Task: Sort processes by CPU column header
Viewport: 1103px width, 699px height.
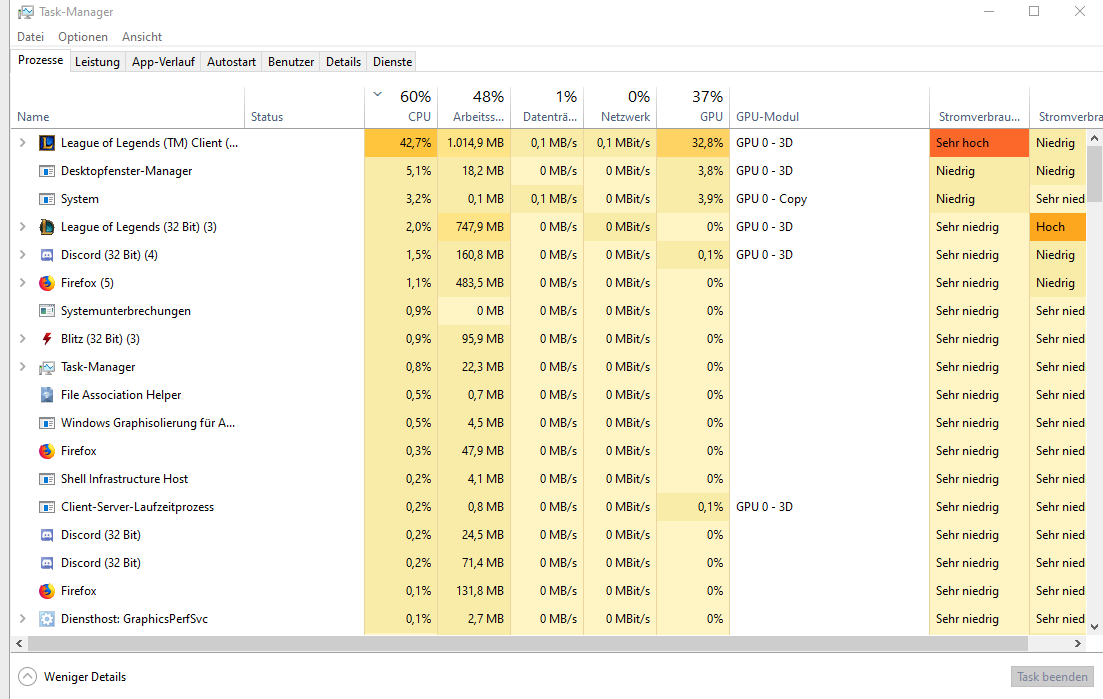Action: tap(401, 108)
